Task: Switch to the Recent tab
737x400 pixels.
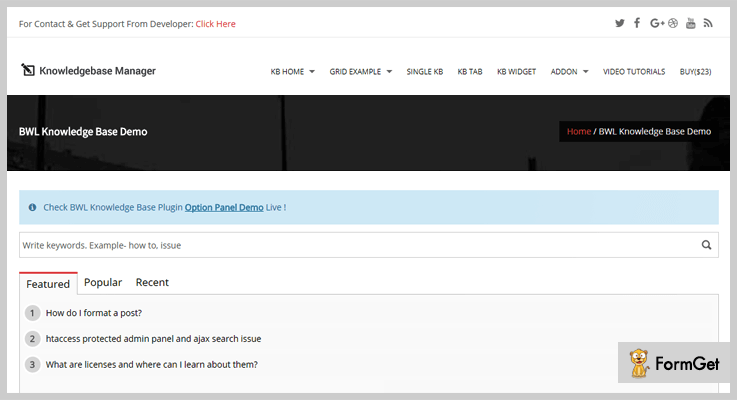Action: point(152,282)
